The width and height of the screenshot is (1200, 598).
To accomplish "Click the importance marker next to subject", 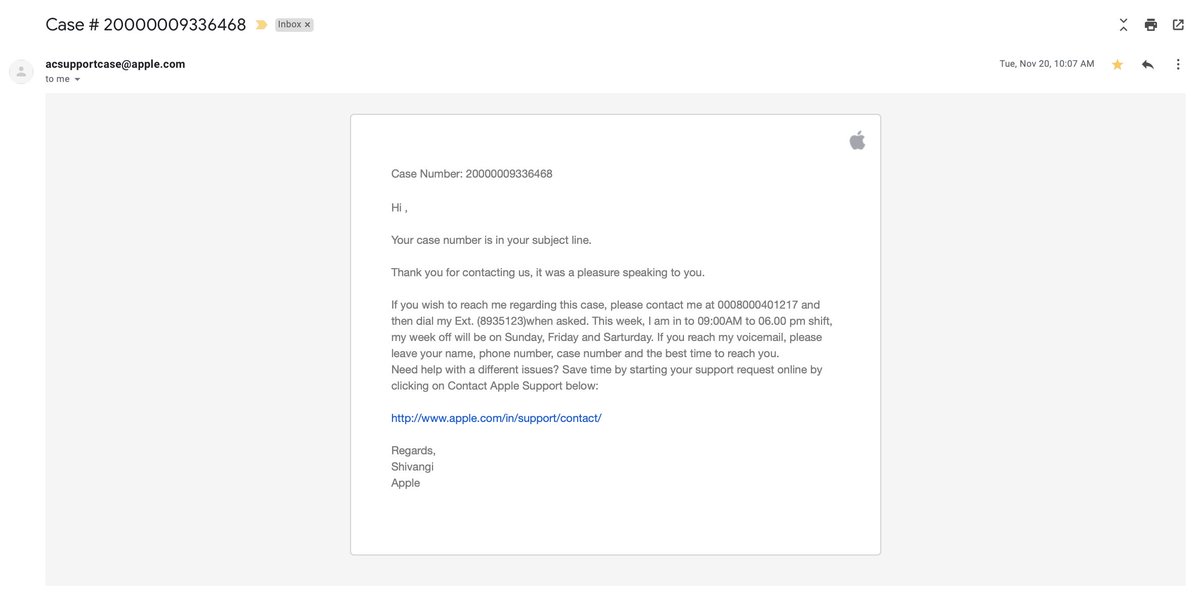I will (262, 25).
